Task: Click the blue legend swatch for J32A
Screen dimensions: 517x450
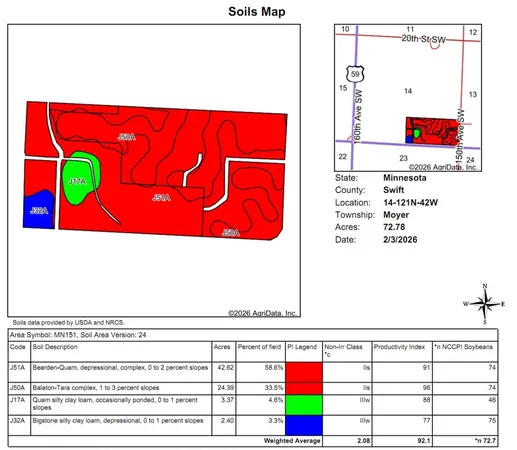Action: tap(304, 425)
